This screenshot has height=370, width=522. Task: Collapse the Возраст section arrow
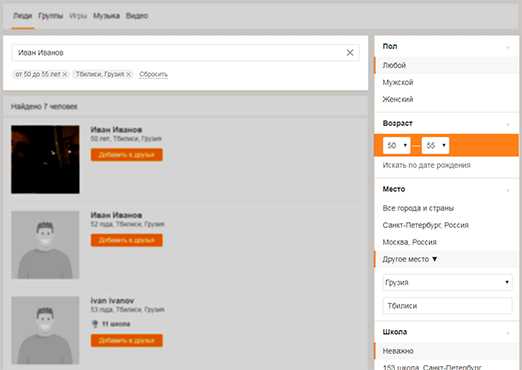coord(508,124)
